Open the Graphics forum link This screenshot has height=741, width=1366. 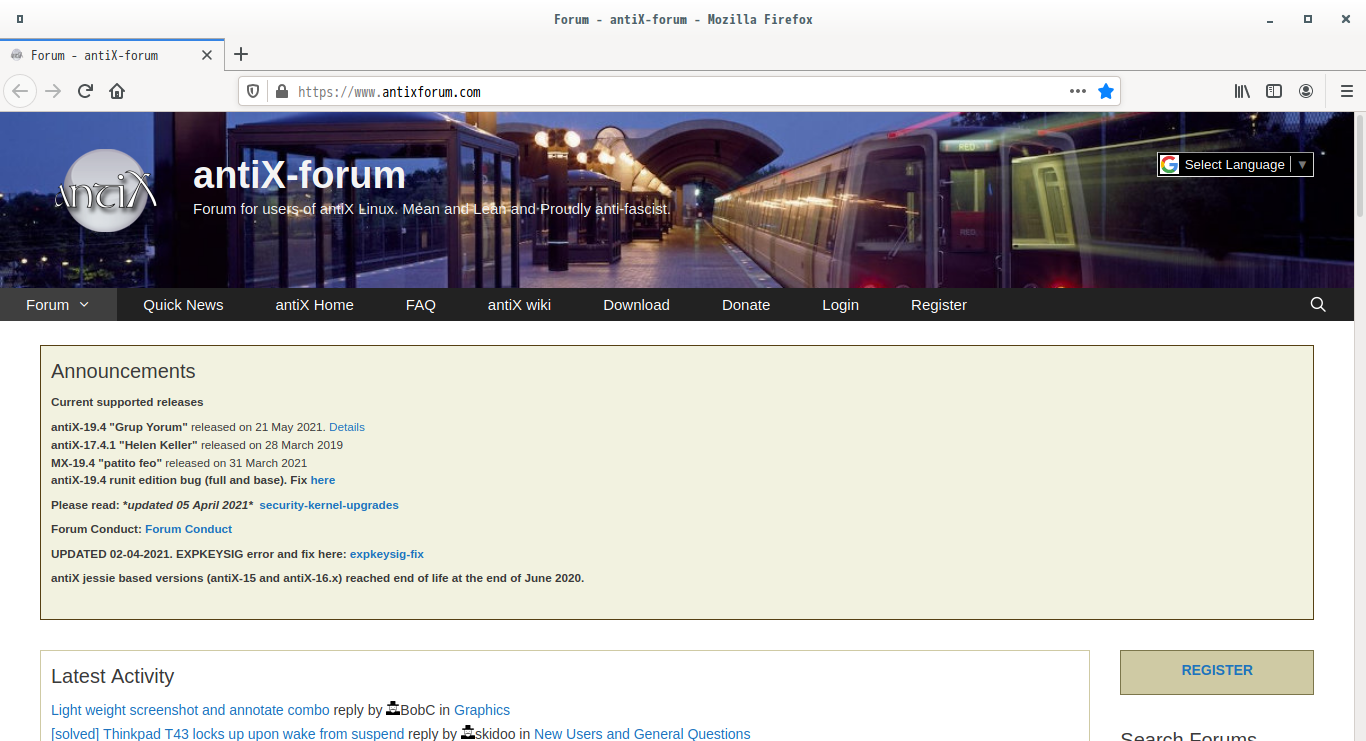[x=482, y=710]
